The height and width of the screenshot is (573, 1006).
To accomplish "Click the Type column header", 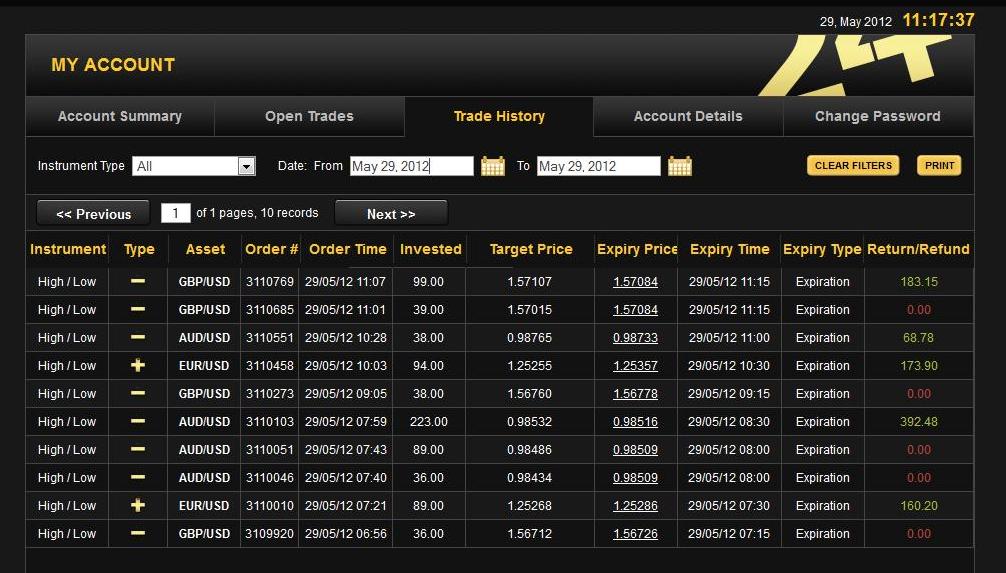I will point(139,250).
